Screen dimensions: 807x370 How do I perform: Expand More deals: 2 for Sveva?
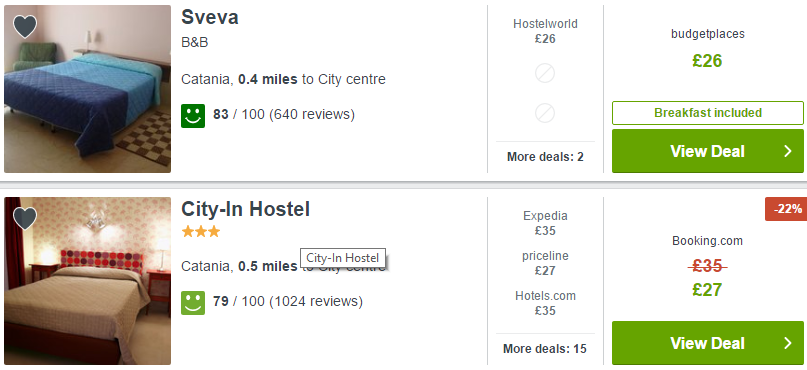pos(545,156)
